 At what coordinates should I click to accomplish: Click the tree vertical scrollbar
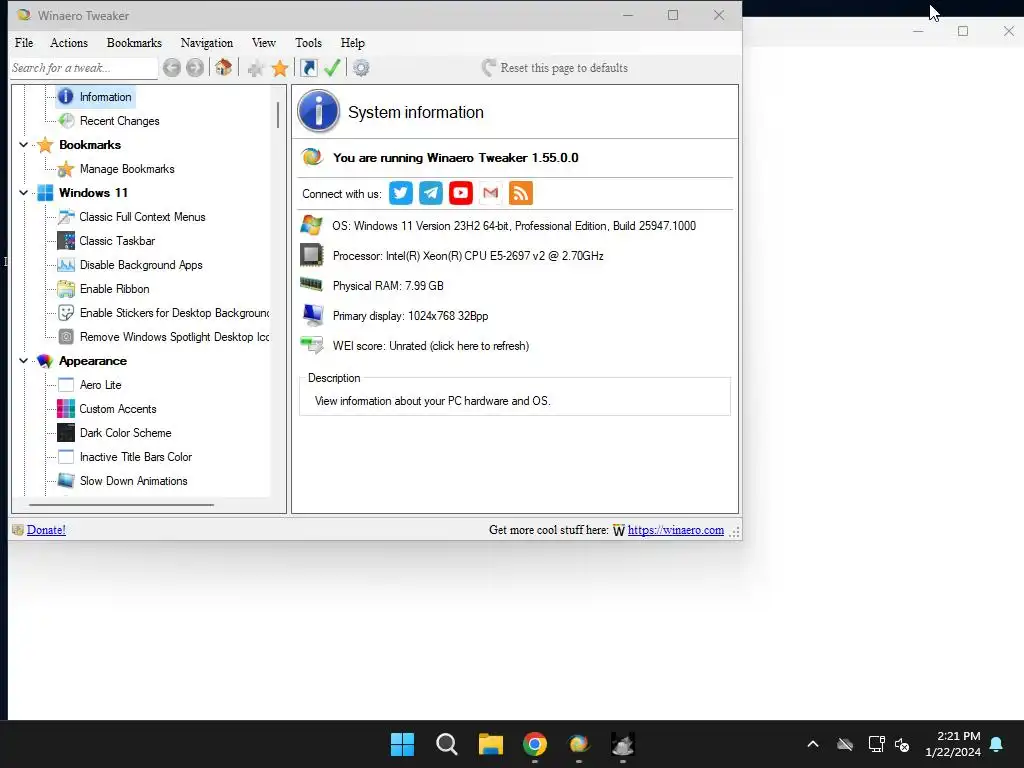click(x=278, y=115)
